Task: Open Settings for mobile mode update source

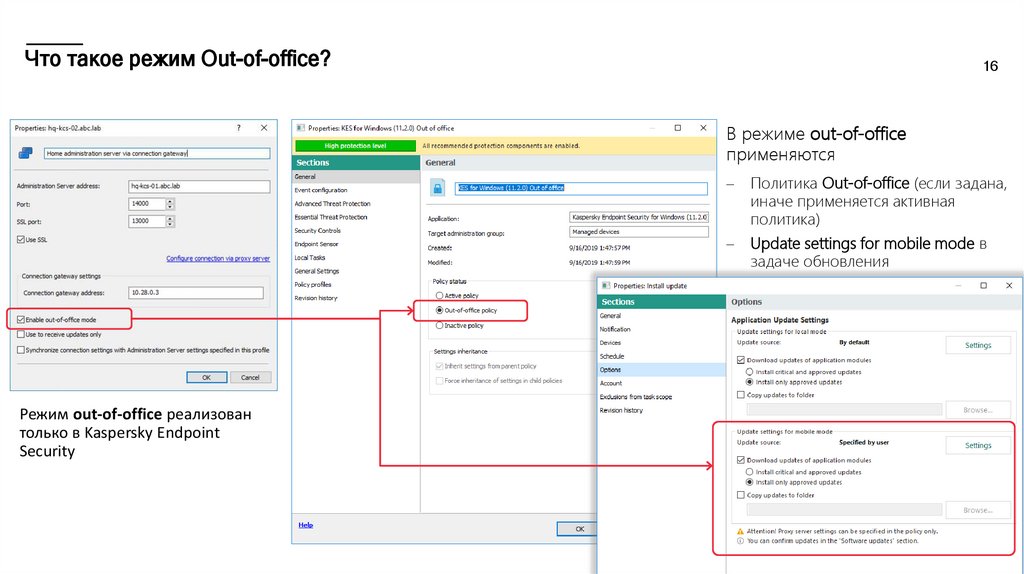Action: pos(978,445)
